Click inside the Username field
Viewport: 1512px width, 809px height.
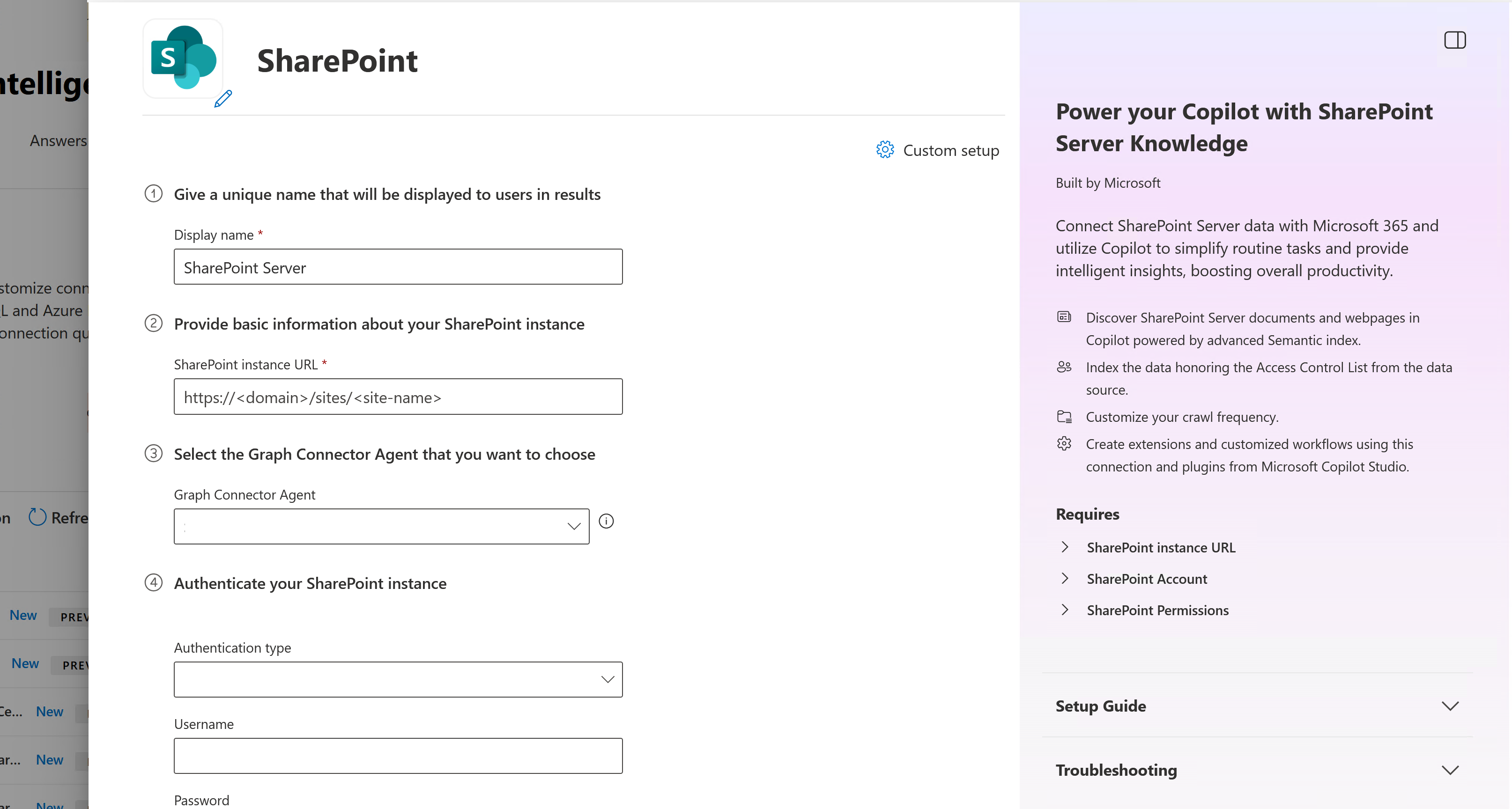point(398,756)
